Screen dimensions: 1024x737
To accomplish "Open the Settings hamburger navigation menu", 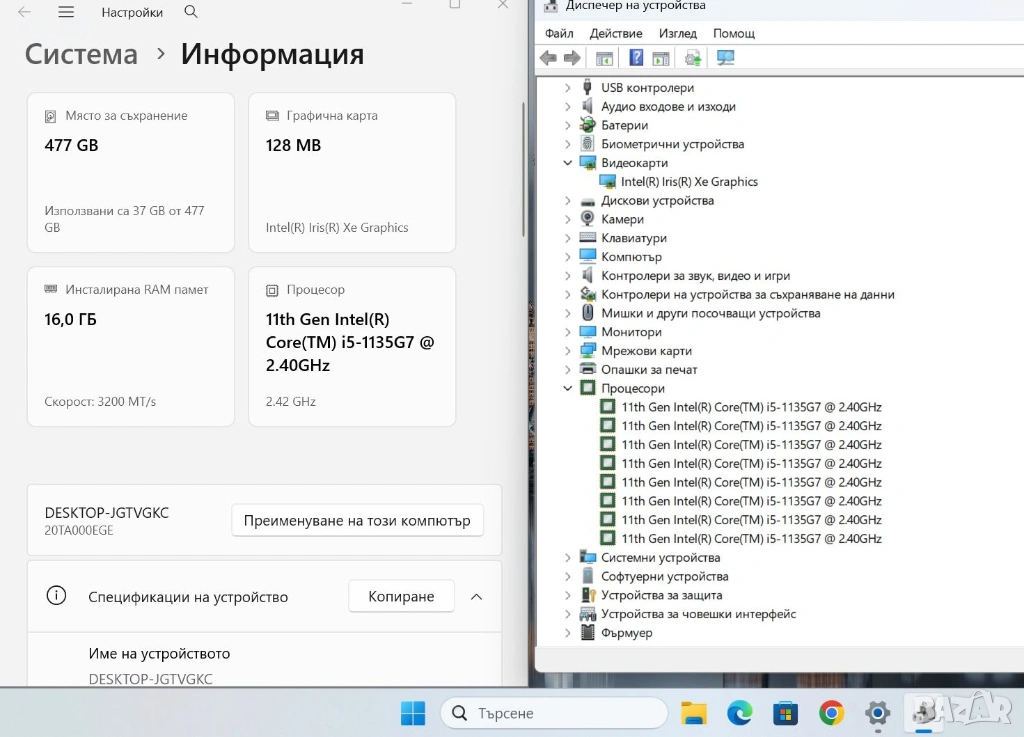I will [x=66, y=12].
